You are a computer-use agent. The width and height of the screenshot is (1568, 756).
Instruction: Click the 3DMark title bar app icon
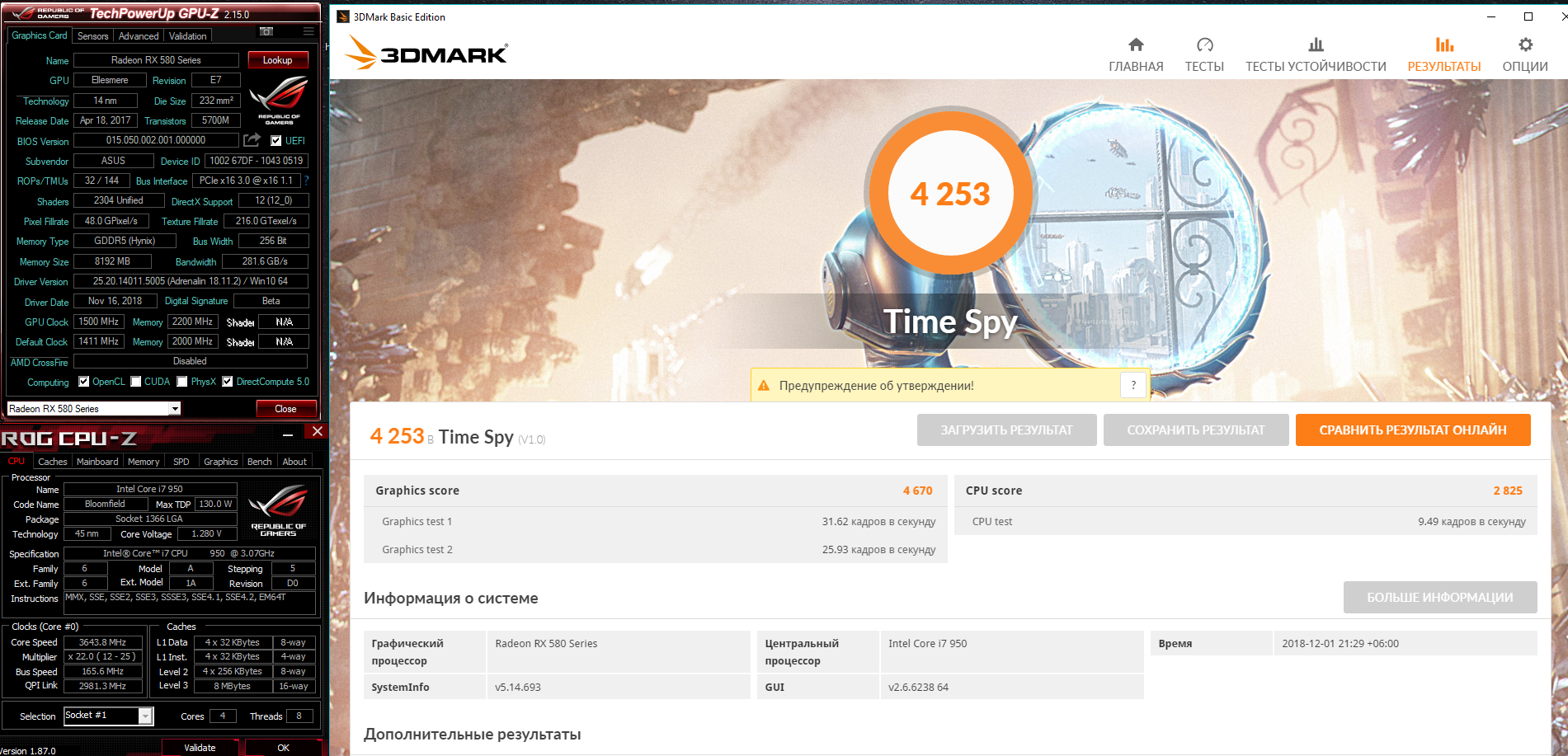pos(343,16)
